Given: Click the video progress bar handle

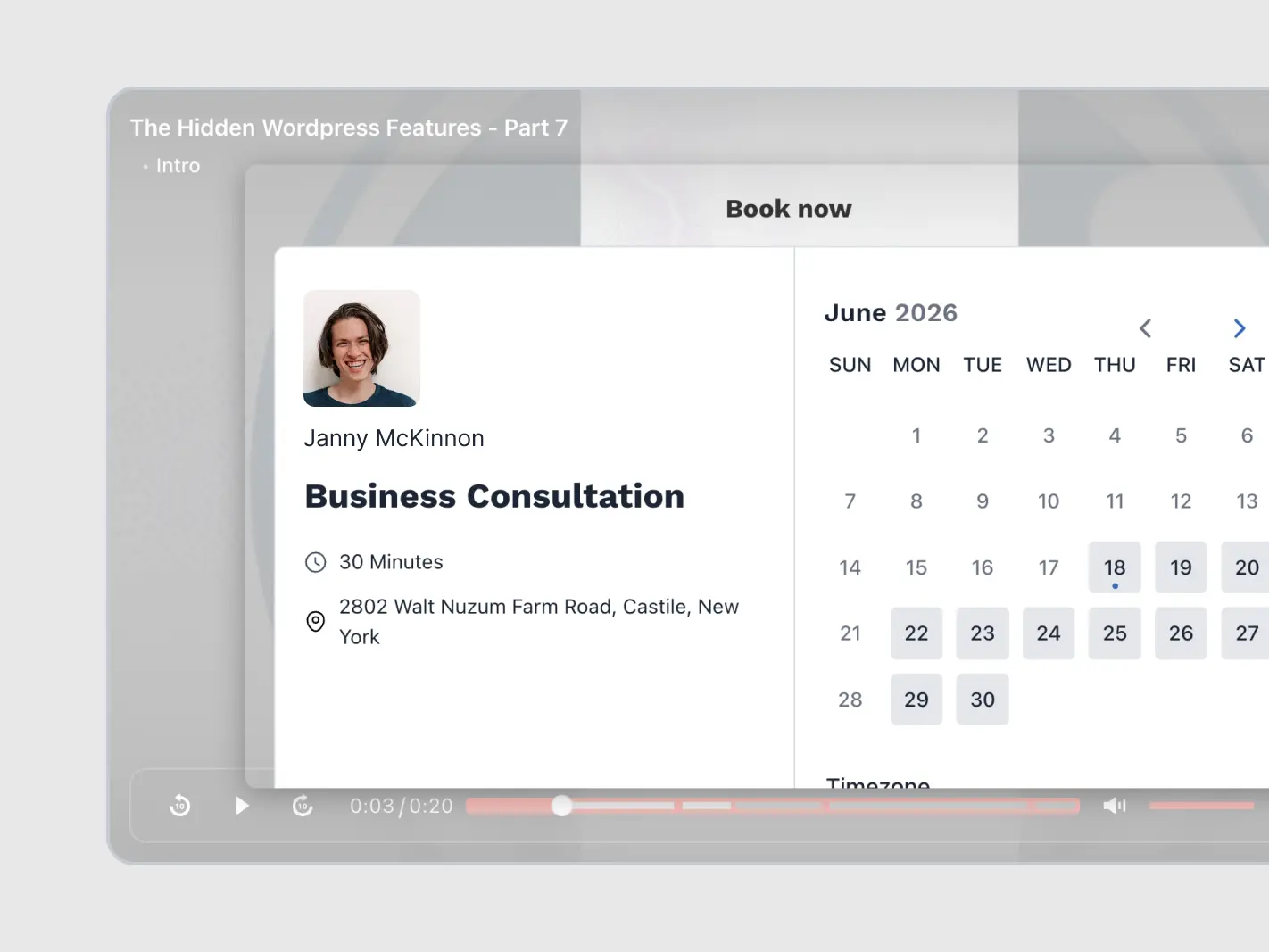Looking at the screenshot, I should [x=561, y=806].
